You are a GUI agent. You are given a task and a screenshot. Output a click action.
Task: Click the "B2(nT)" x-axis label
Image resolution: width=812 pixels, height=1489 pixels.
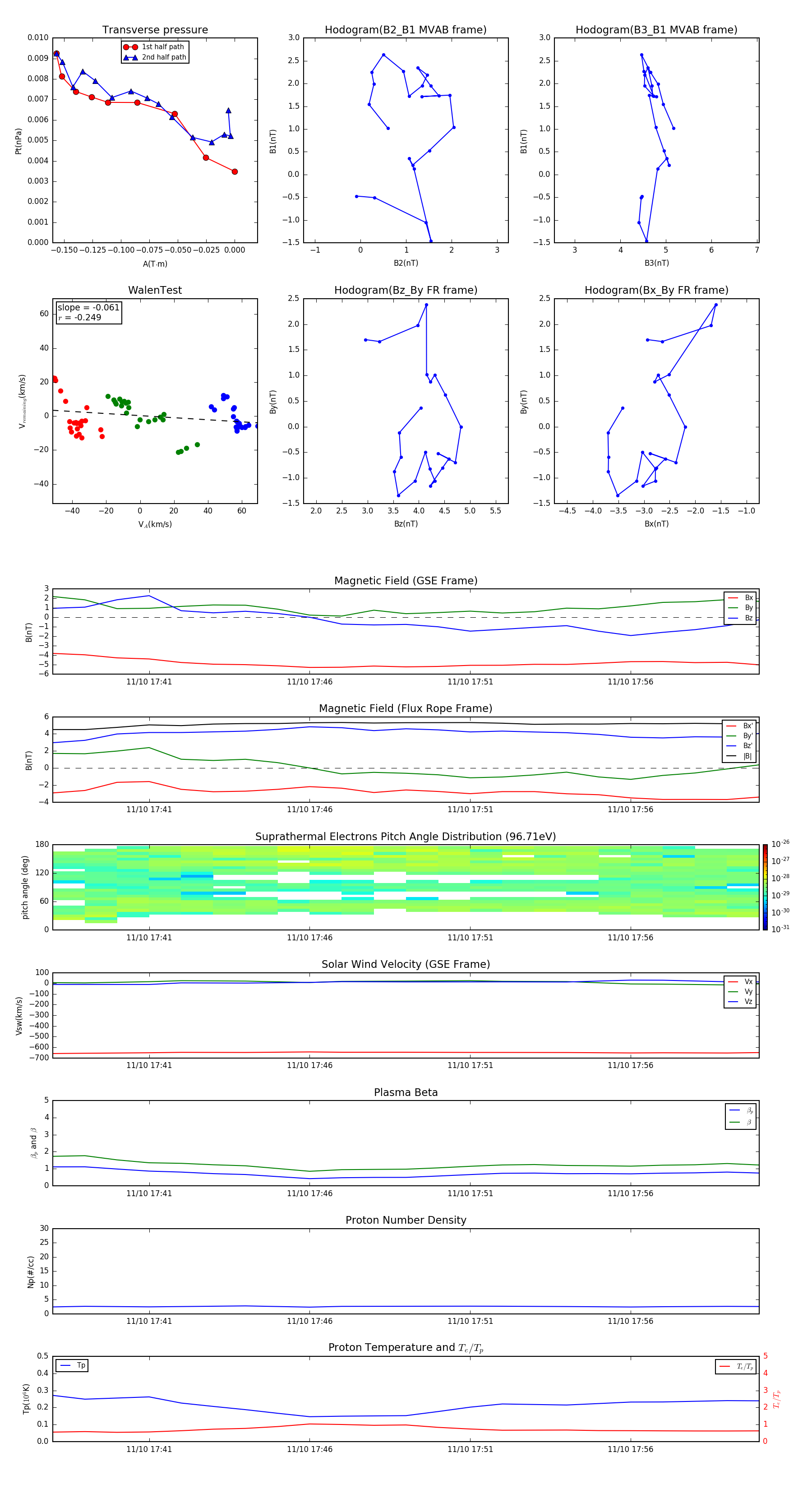pos(406,263)
